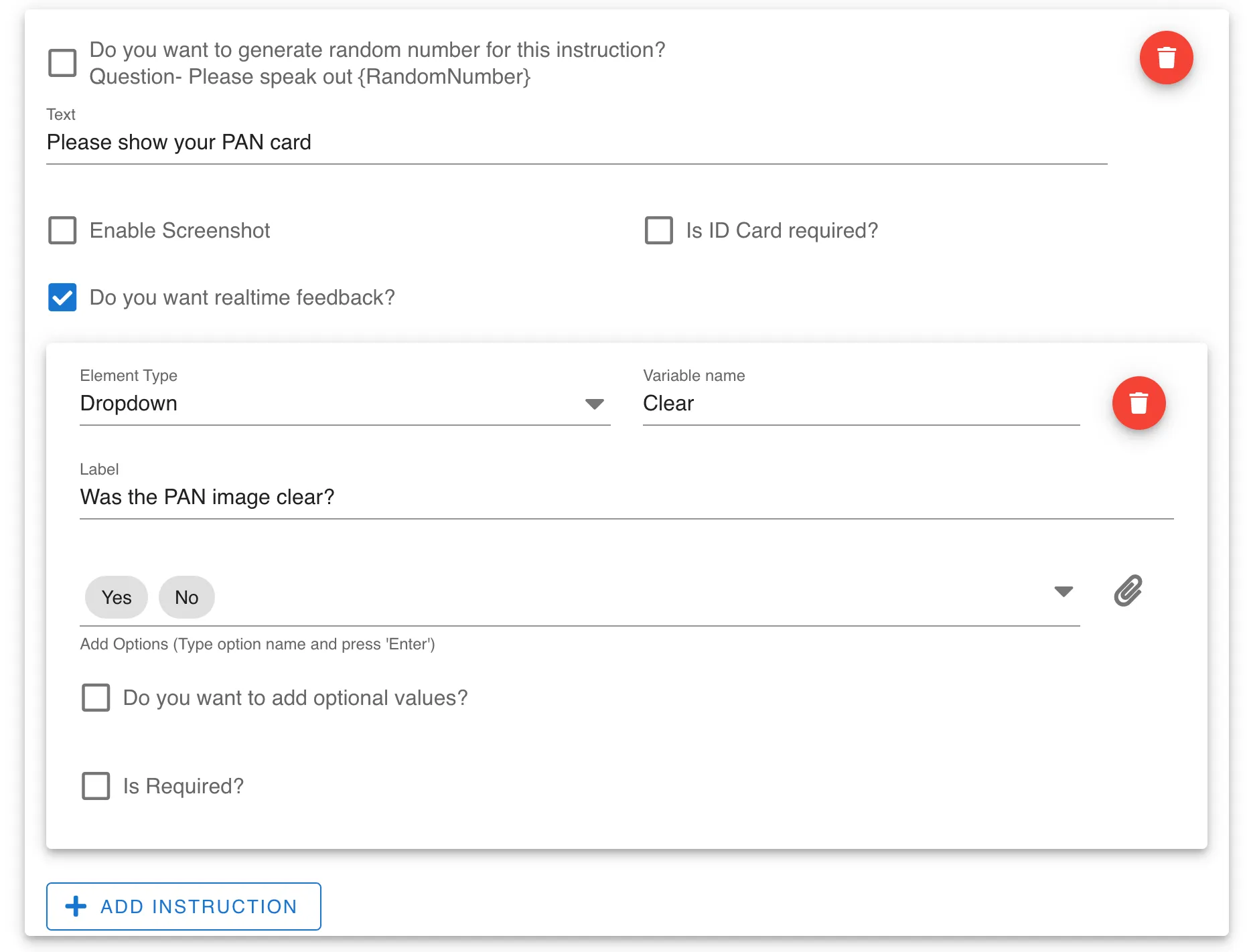Viewport: 1247px width, 952px height.
Task: Enable random number generation checkbox
Action: 62,63
